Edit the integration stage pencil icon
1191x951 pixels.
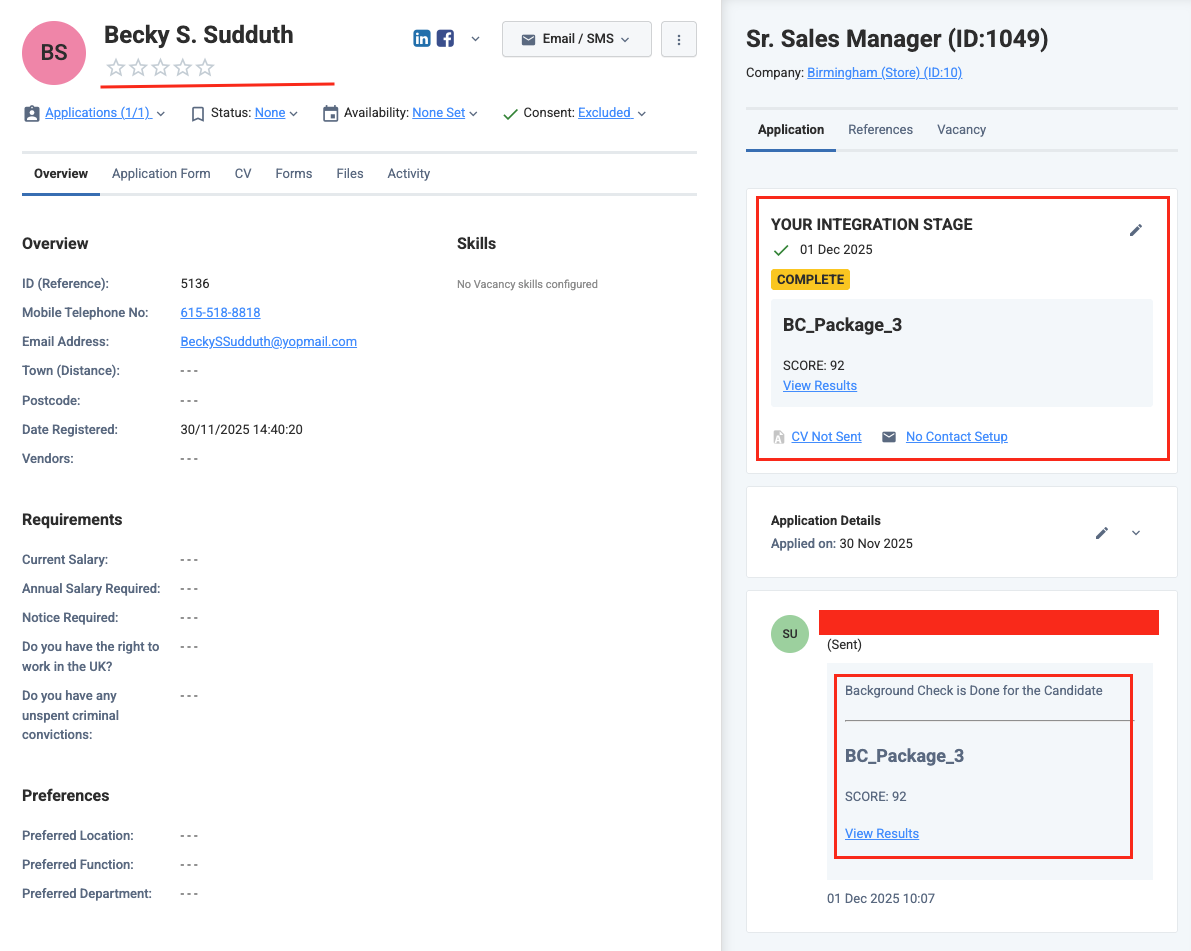point(1136,230)
